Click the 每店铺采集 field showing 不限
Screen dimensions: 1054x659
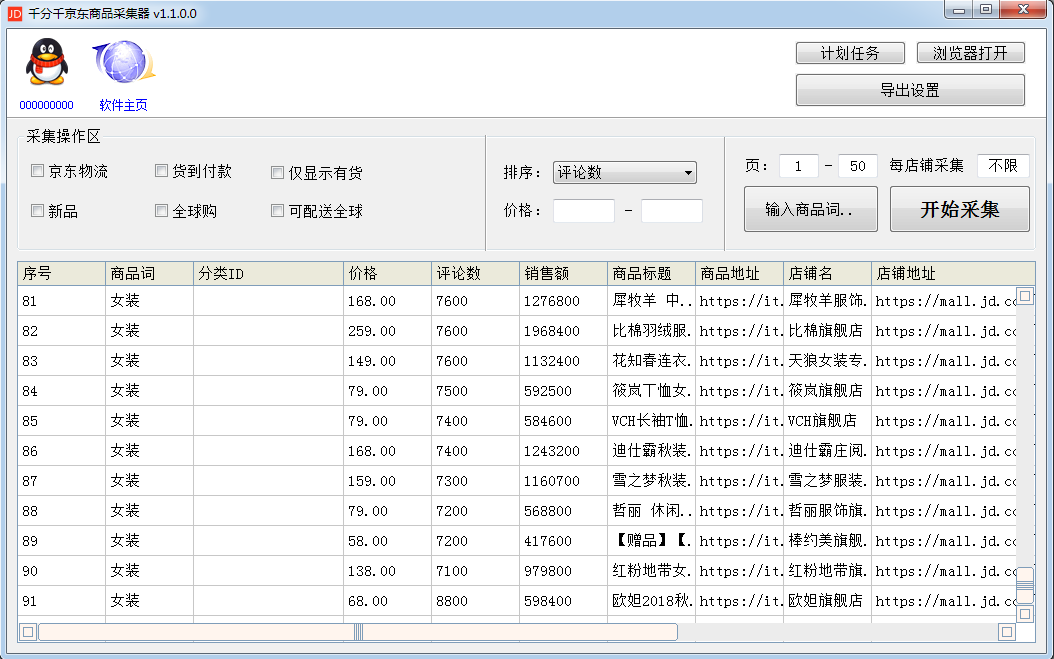point(1003,166)
